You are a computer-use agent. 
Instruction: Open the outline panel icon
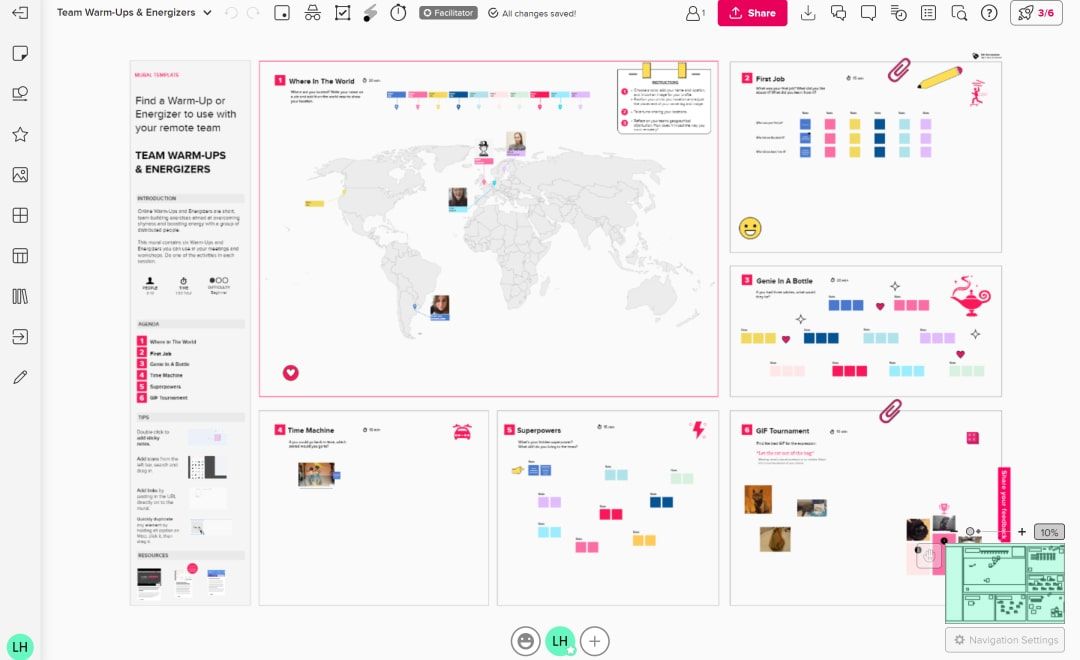[929, 13]
